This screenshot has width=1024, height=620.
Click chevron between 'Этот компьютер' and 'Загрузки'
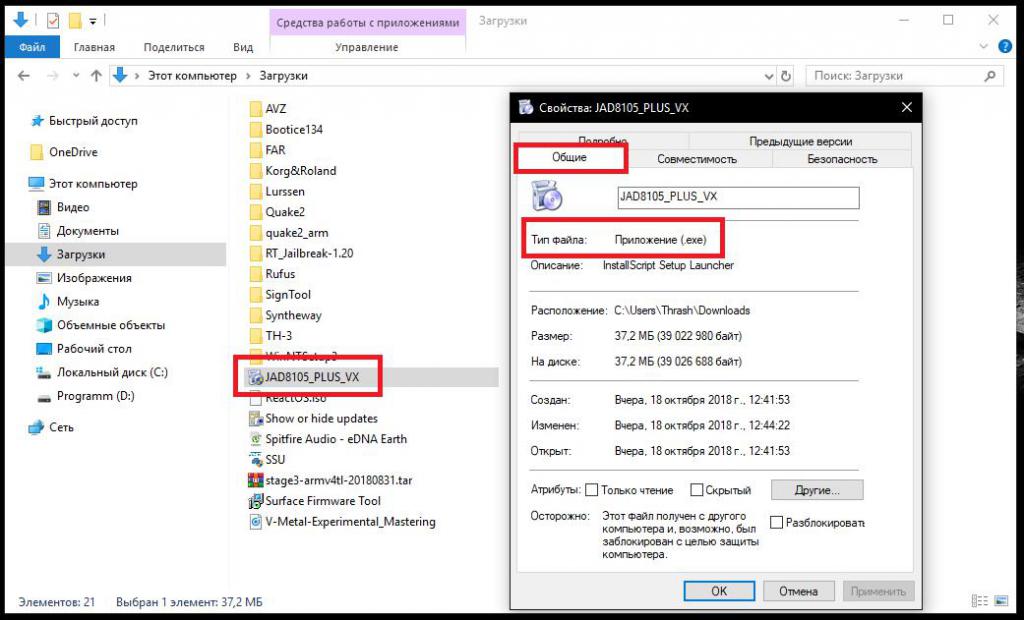tap(248, 76)
